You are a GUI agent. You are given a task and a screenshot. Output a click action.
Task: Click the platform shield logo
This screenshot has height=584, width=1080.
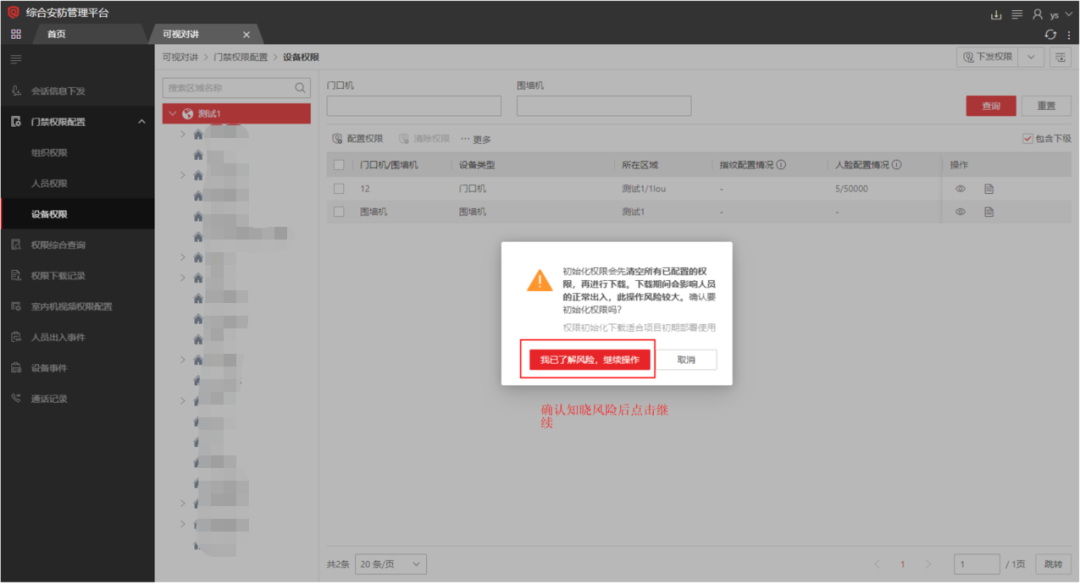(x=13, y=12)
